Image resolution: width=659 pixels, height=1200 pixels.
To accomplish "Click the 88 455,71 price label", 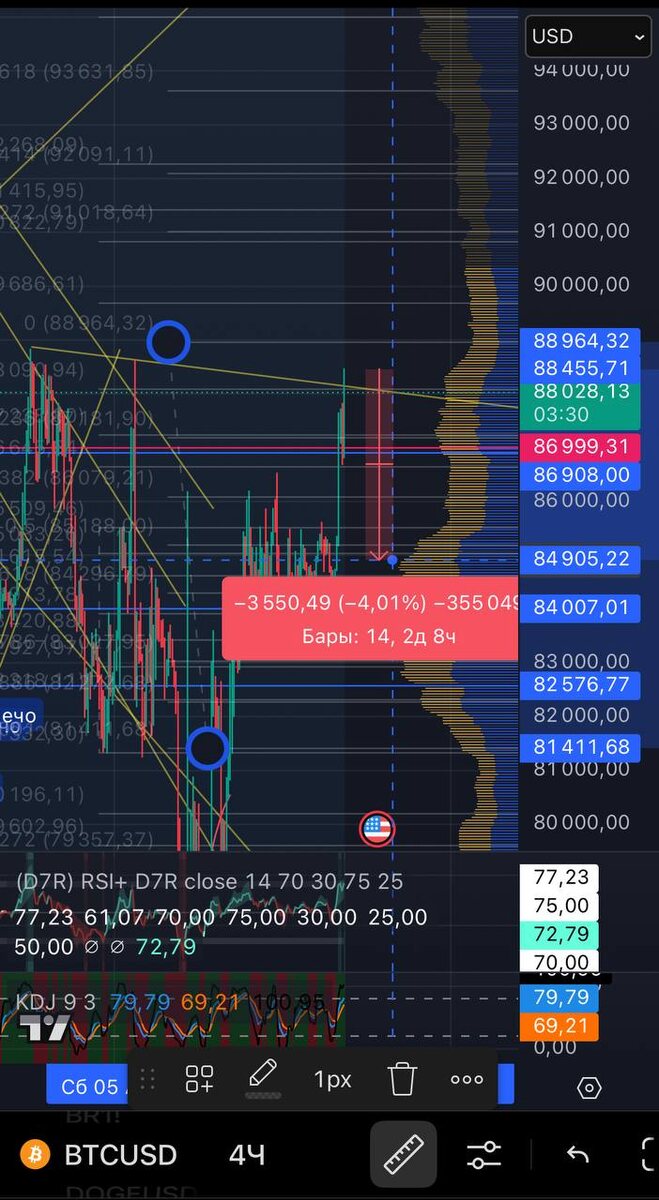I will pyautogui.click(x=581, y=367).
